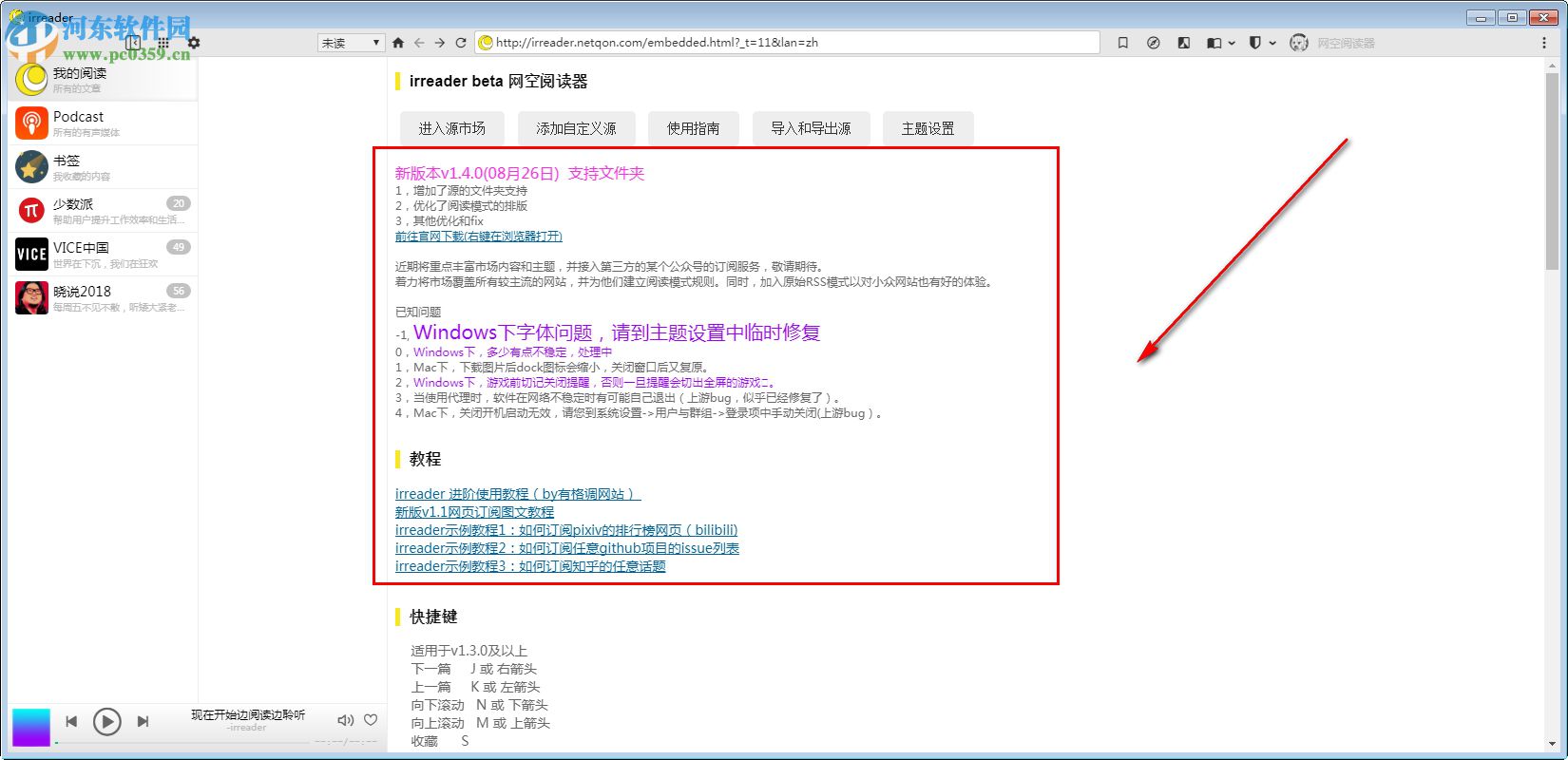Skip to the next track
The image size is (1568, 760).
pos(143,722)
